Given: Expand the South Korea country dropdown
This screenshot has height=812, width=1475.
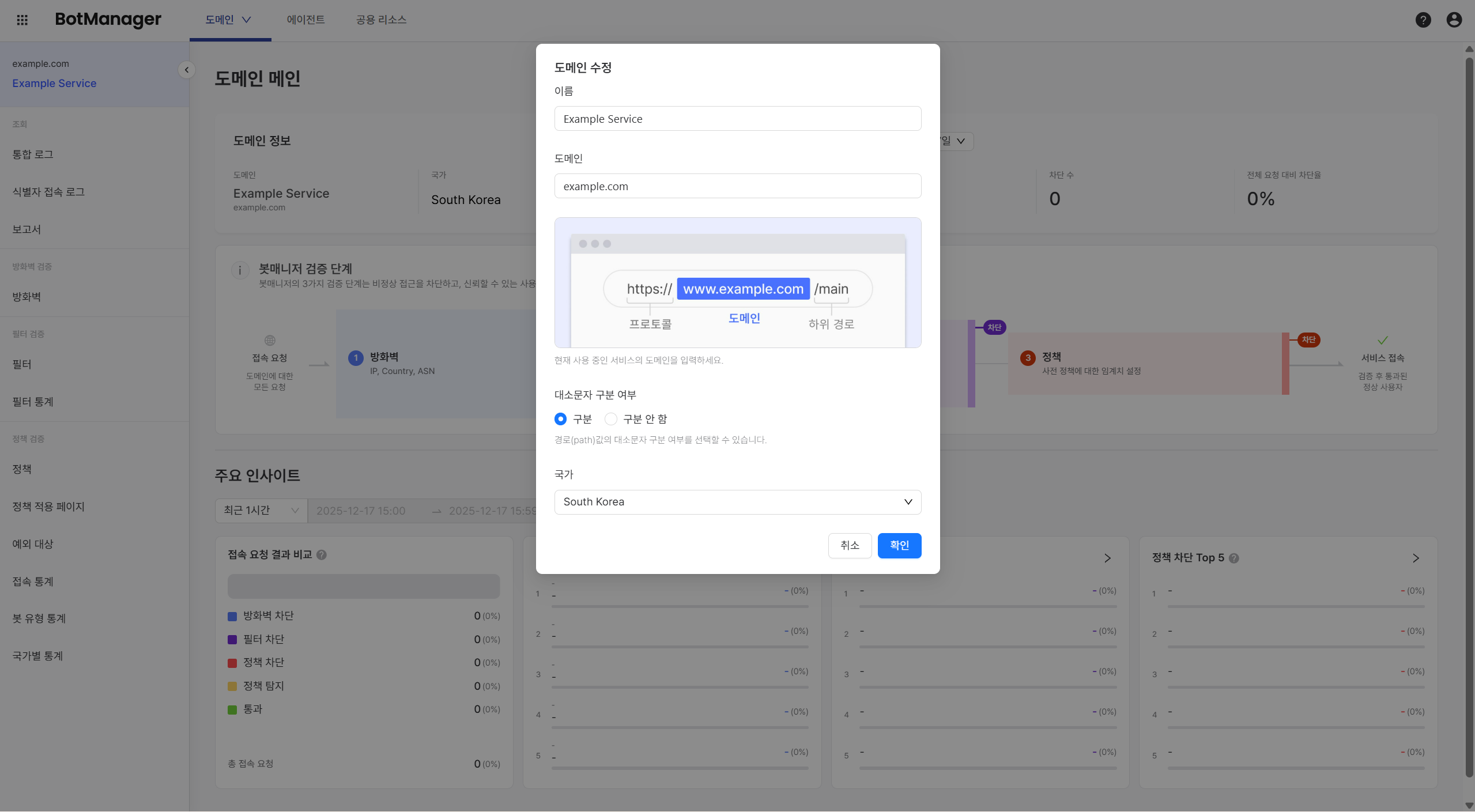Looking at the screenshot, I should tap(737, 502).
